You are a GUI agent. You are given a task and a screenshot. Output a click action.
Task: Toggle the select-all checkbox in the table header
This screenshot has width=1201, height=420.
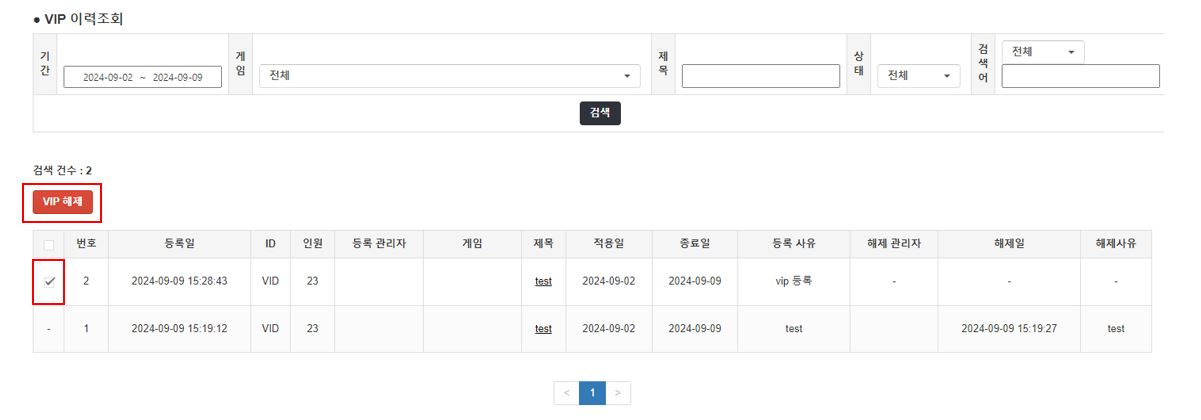pos(49,244)
